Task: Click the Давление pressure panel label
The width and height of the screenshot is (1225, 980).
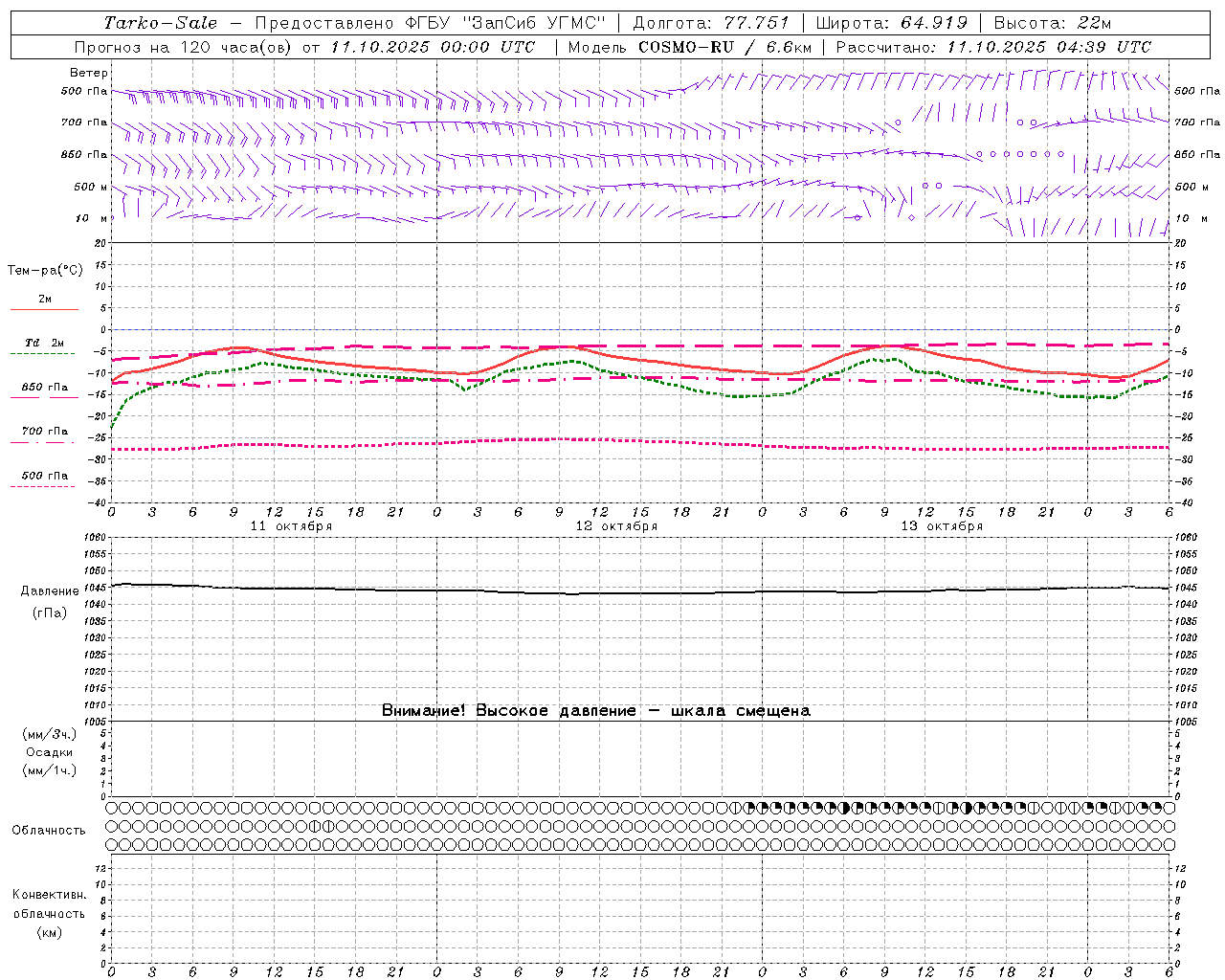Action: coord(50,591)
